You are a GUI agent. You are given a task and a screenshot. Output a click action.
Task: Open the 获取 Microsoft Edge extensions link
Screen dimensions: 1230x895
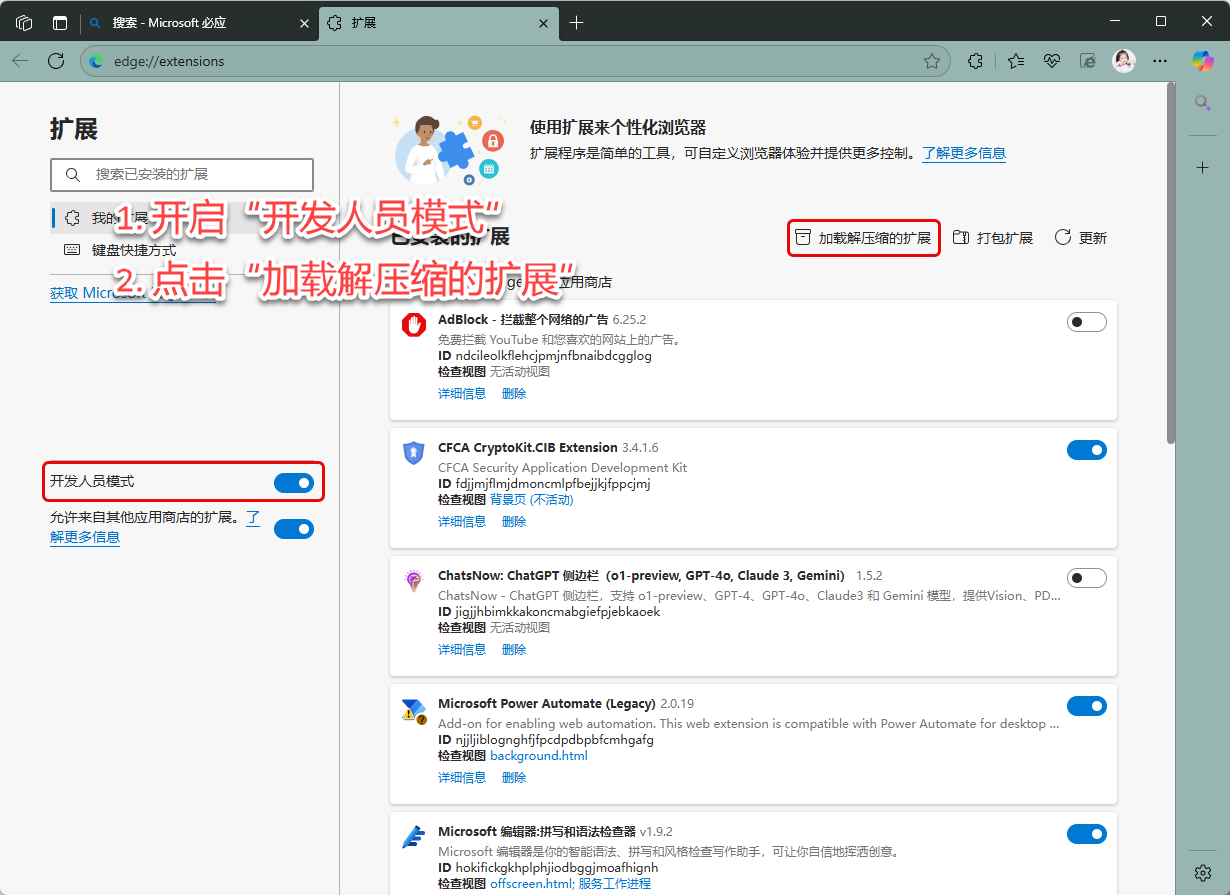(132, 293)
